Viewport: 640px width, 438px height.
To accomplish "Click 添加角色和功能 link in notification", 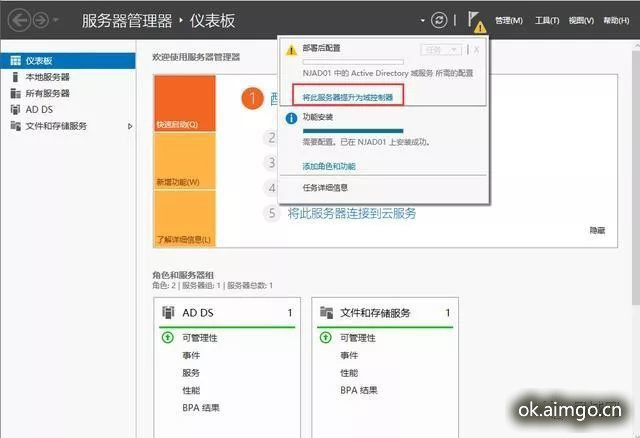I will pos(329,166).
